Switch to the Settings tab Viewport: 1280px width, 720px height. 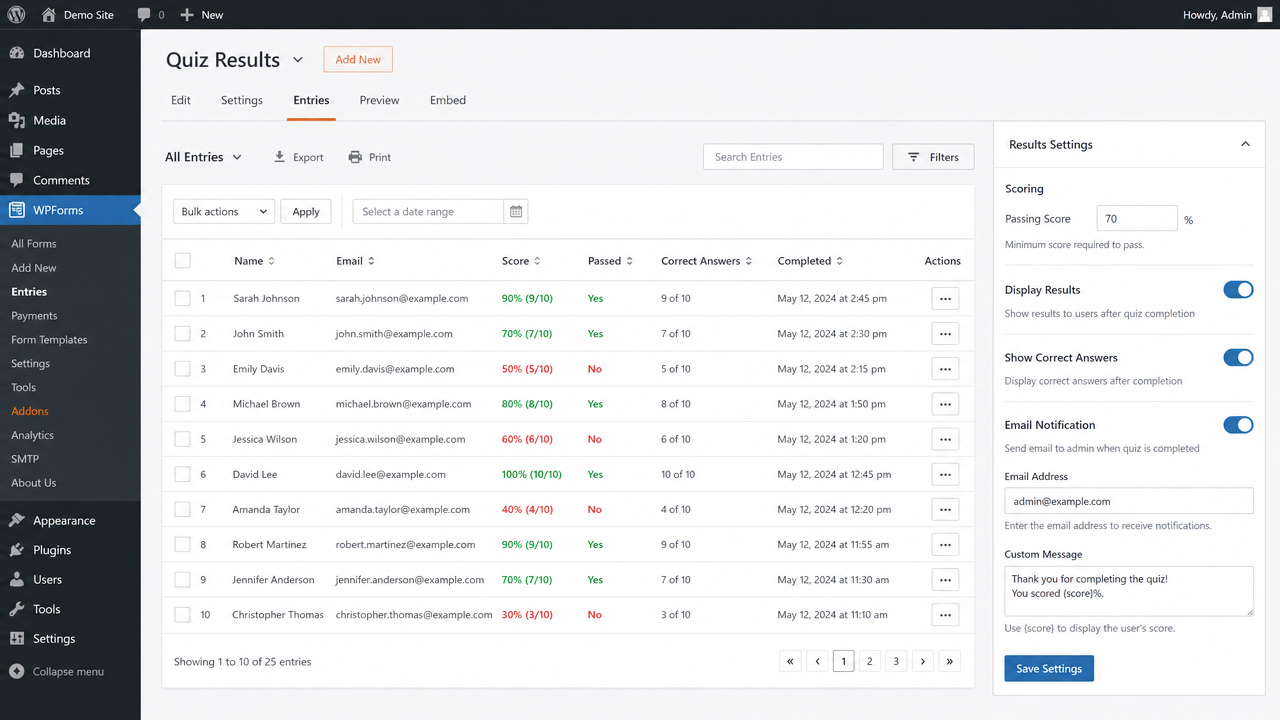pos(242,100)
